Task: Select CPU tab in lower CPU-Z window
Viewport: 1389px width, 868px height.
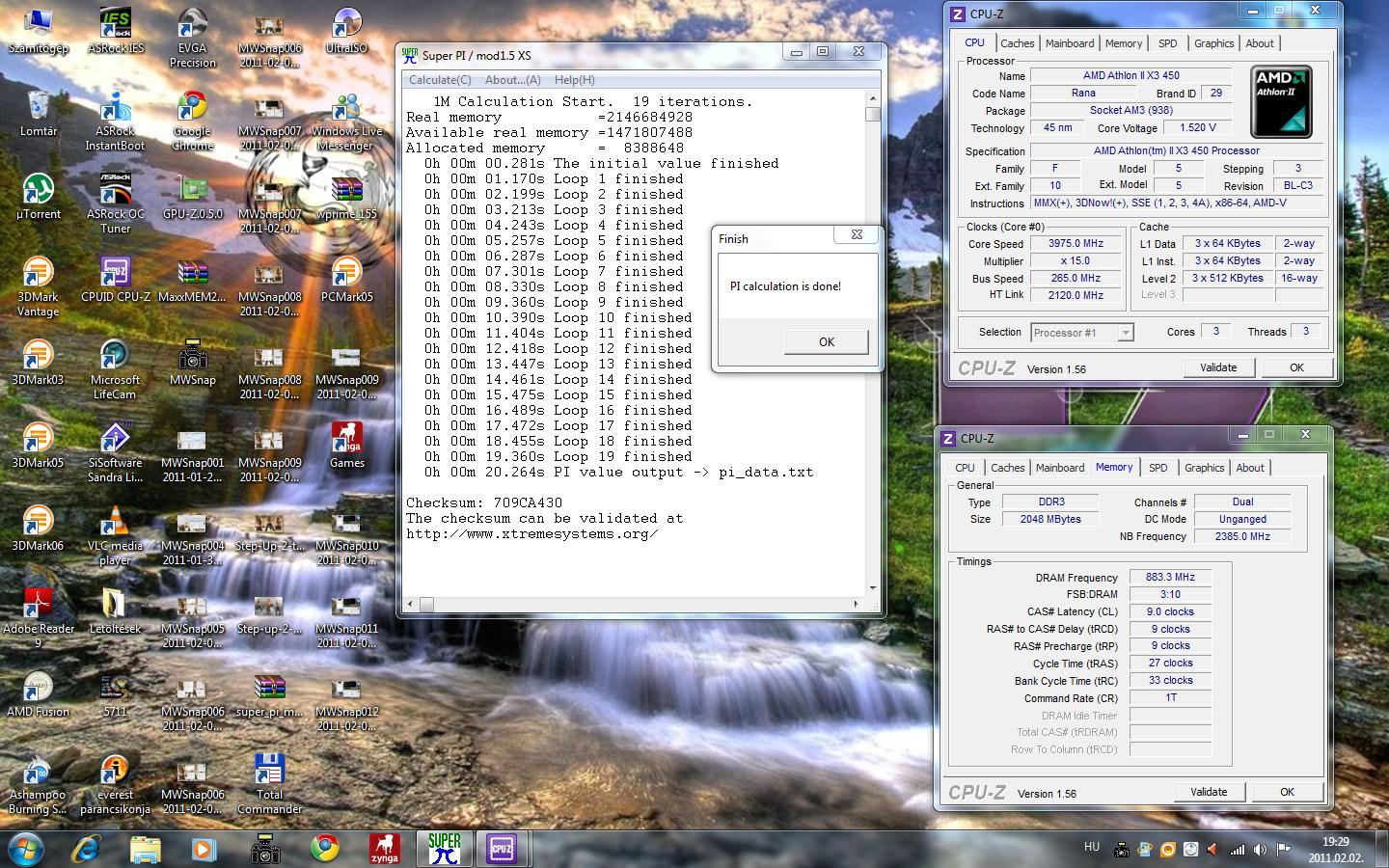Action: [x=965, y=468]
